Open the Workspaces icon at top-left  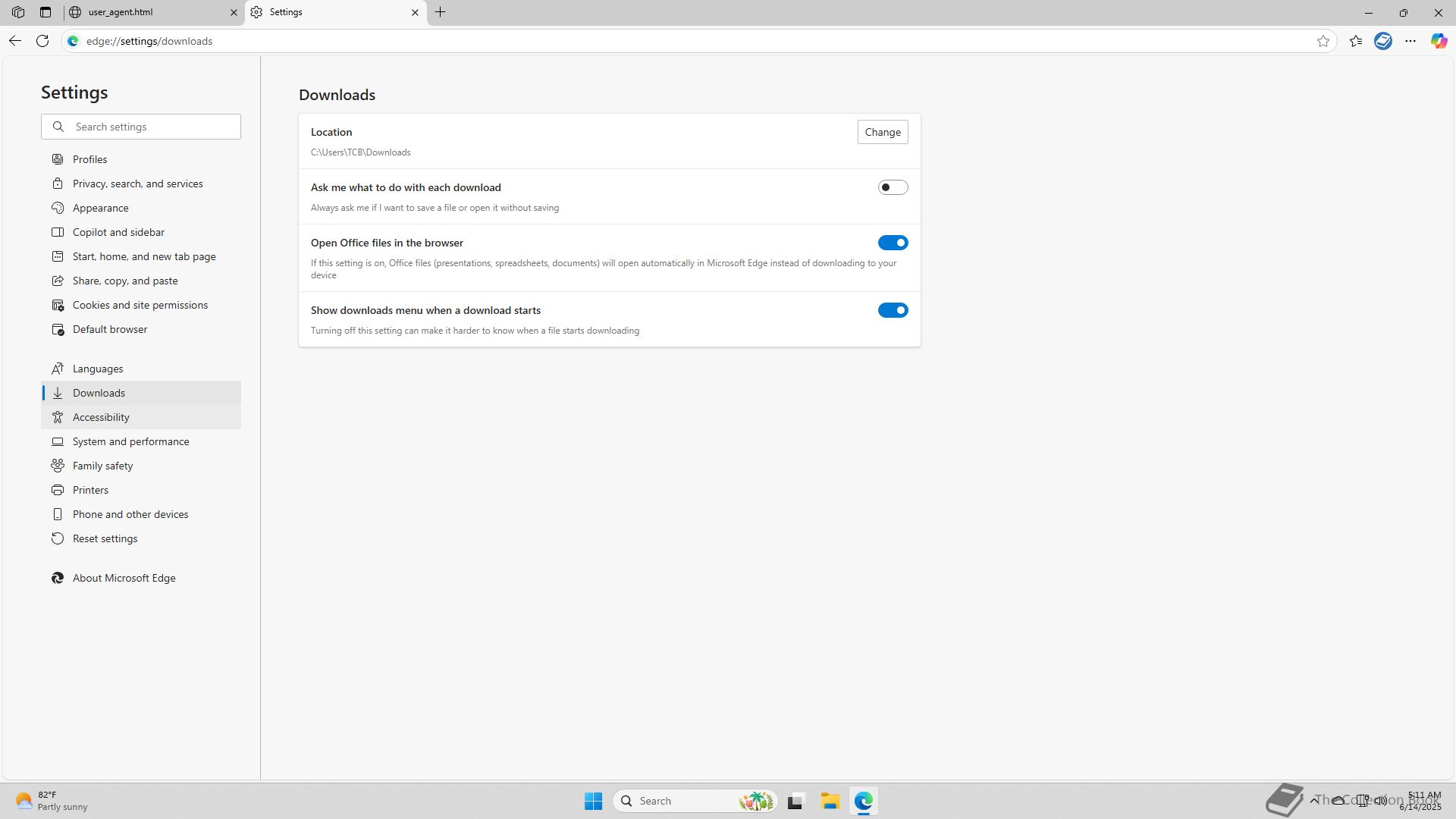18,12
